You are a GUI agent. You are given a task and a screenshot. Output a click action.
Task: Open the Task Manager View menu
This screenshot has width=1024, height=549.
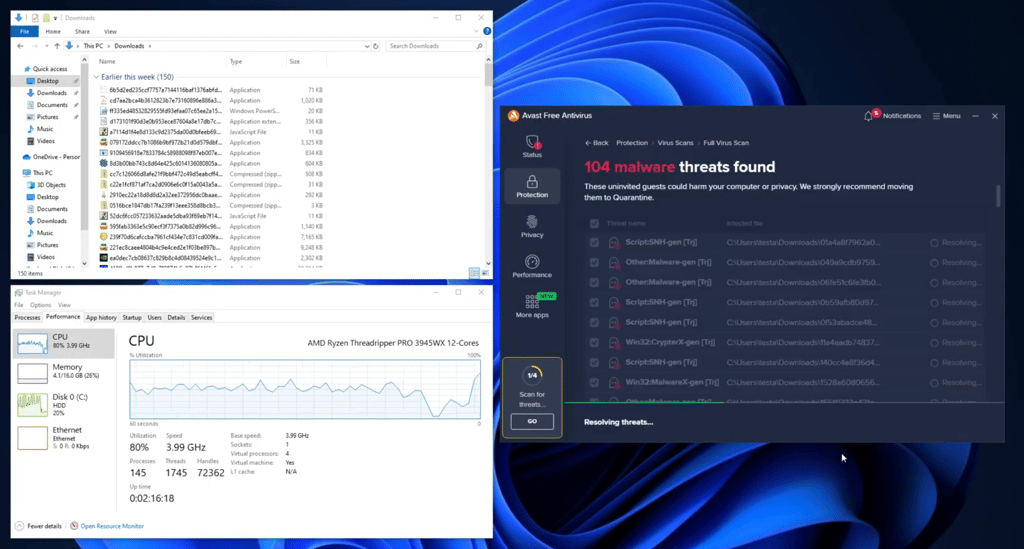(x=64, y=305)
